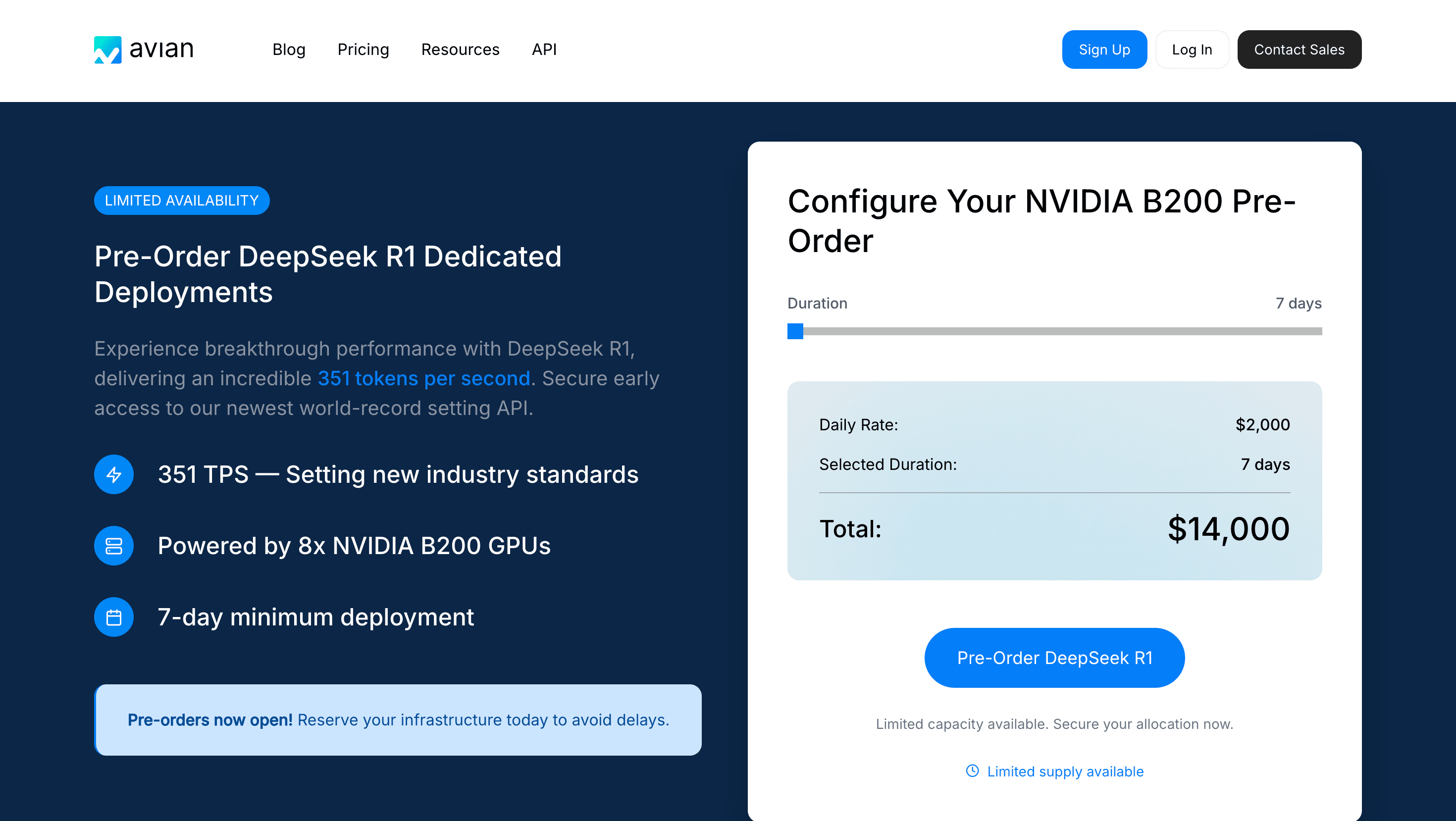Click Pre-Order DeepSeek R1 button

pyautogui.click(x=1055, y=658)
